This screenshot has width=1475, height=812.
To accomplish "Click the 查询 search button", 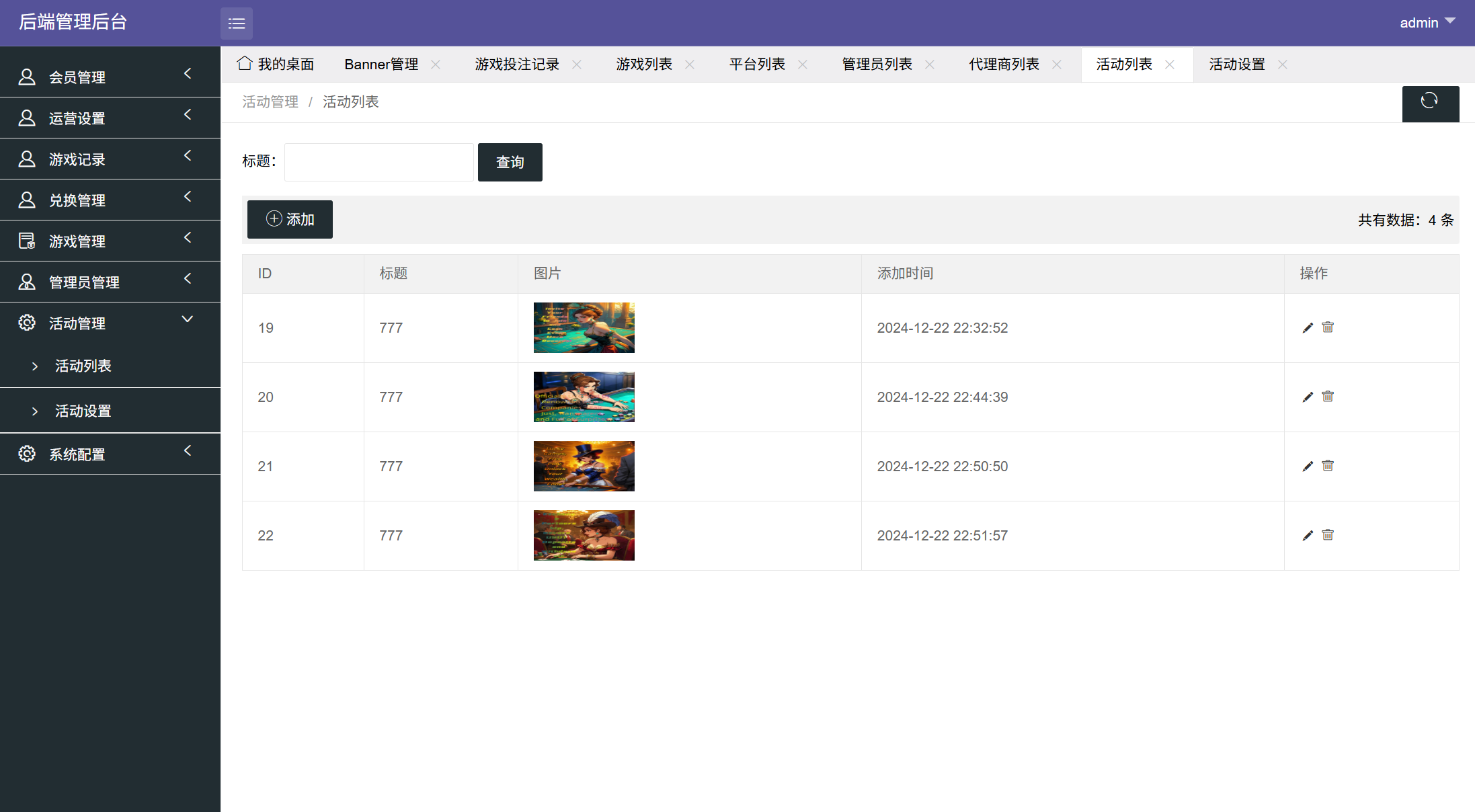I will (x=510, y=162).
